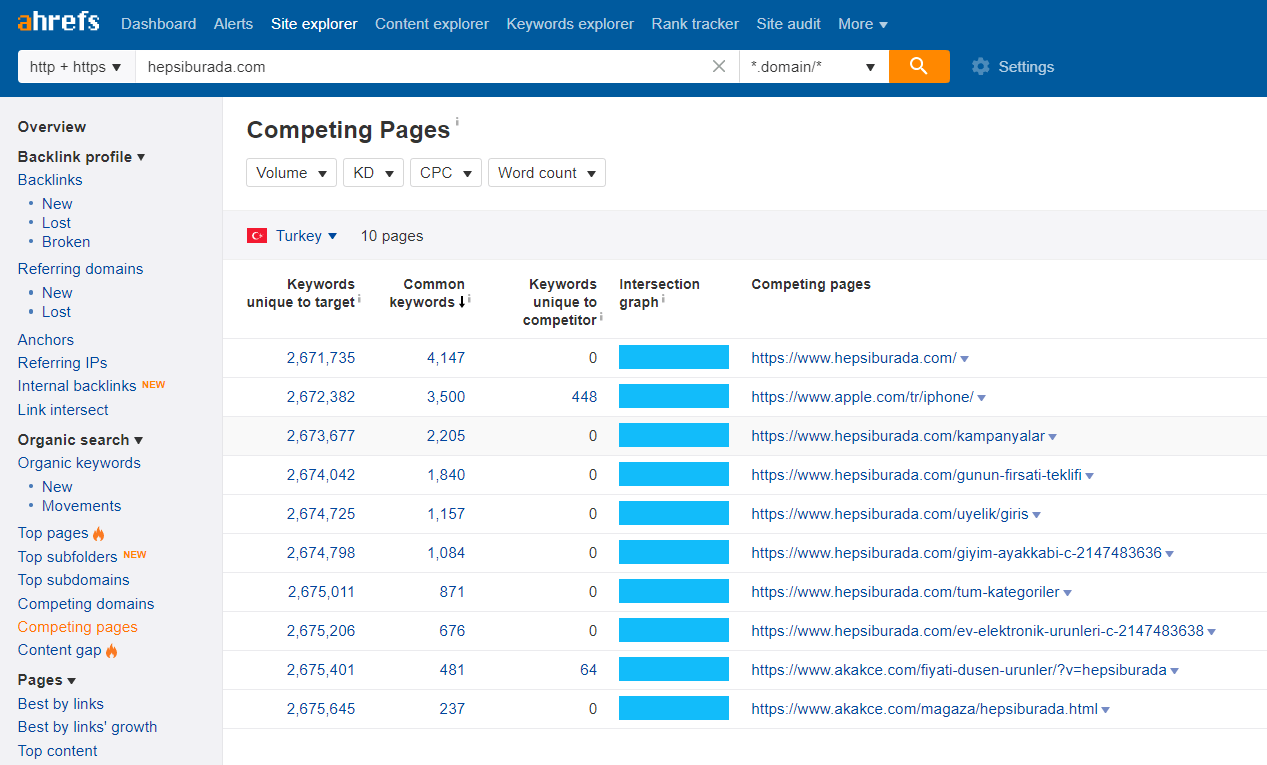Viewport: 1267px width, 765px height.
Task: Open Rank tracker in top navigation
Action: 695,24
